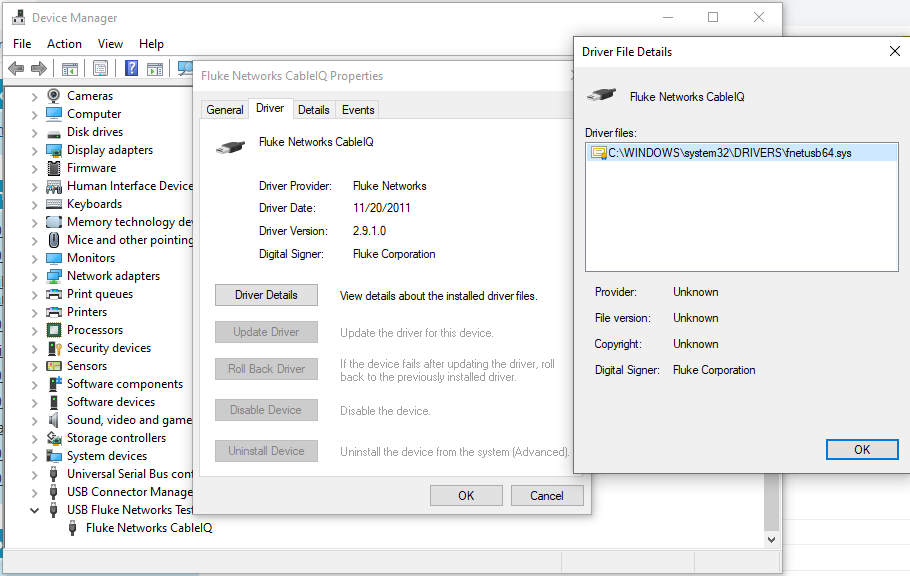The width and height of the screenshot is (910, 576).
Task: Click the Processors category icon
Action: [54, 330]
